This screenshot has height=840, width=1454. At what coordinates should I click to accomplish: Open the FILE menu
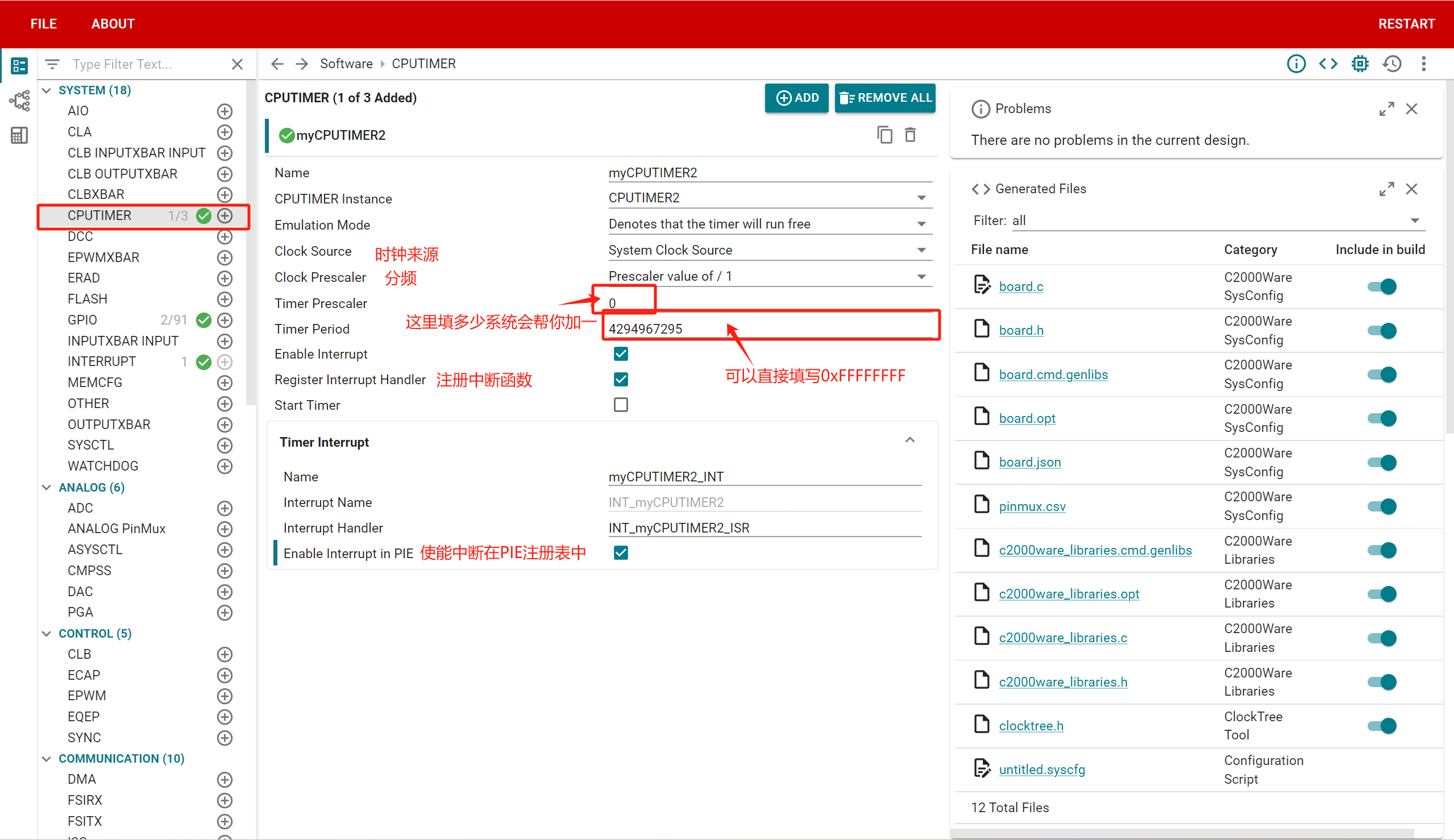tap(43, 24)
